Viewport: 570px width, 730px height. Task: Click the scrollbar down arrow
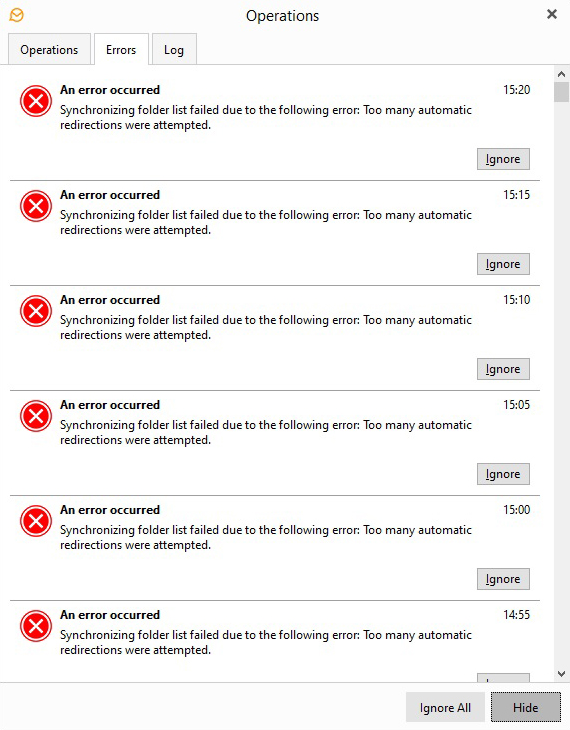pos(562,674)
